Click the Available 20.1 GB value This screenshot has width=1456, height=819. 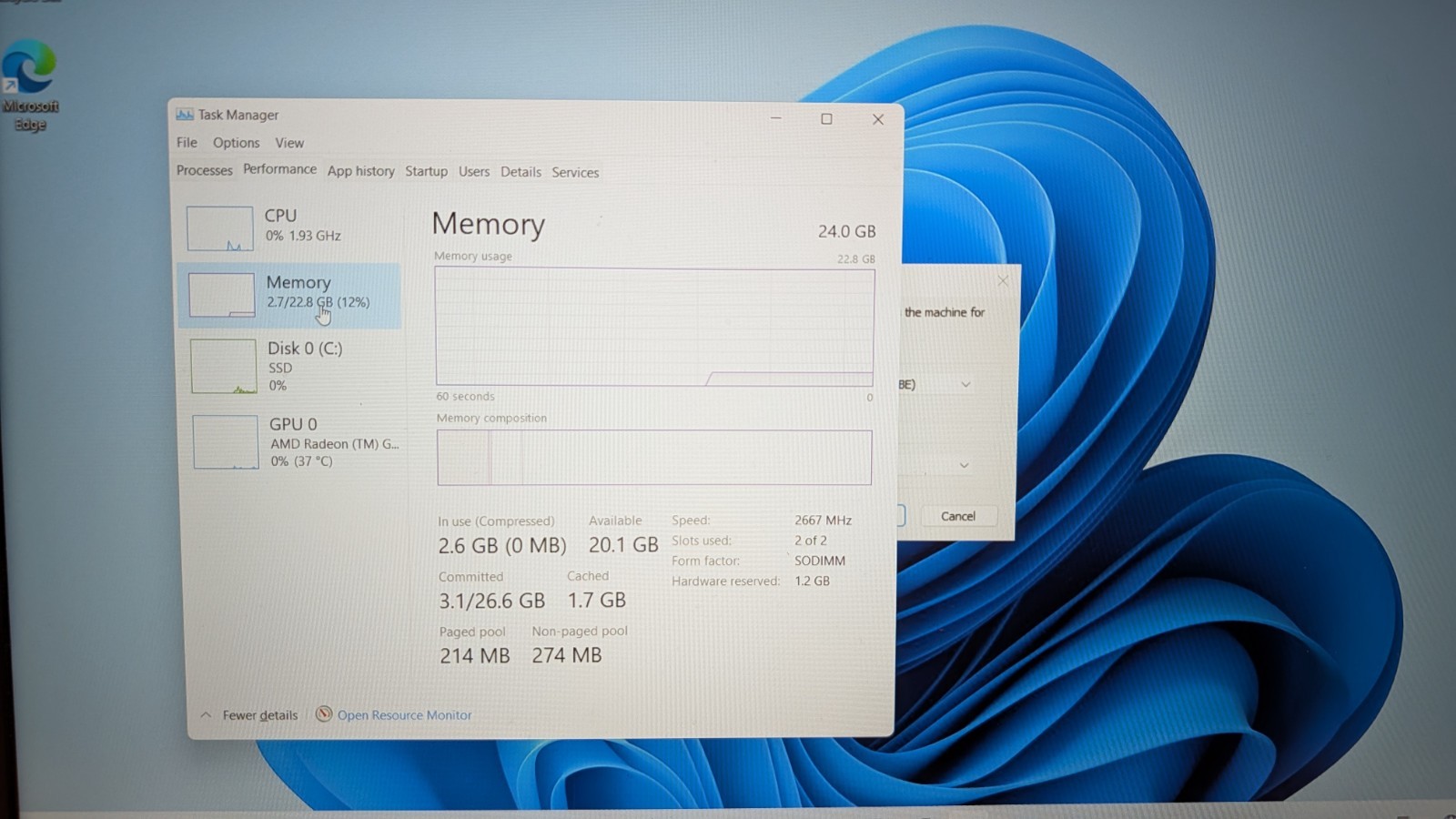pos(623,544)
